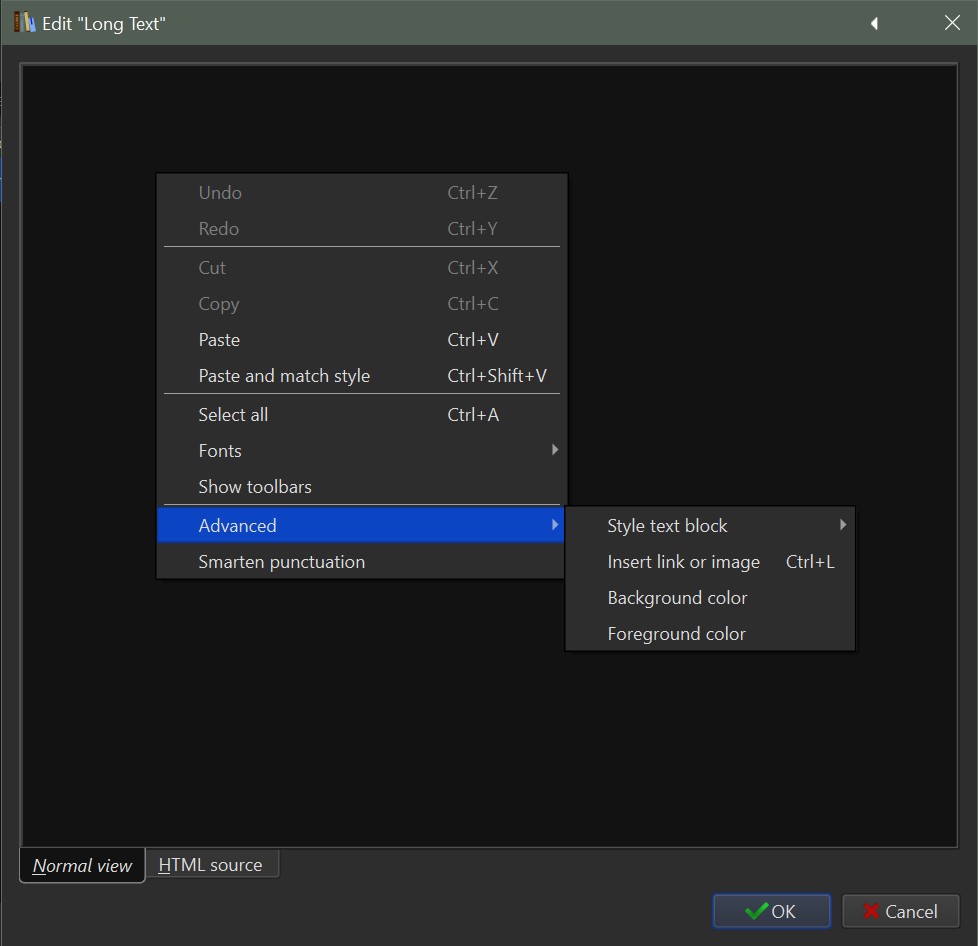This screenshot has height=946, width=978.
Task: Click the disabled Undo entry
Action: point(361,193)
